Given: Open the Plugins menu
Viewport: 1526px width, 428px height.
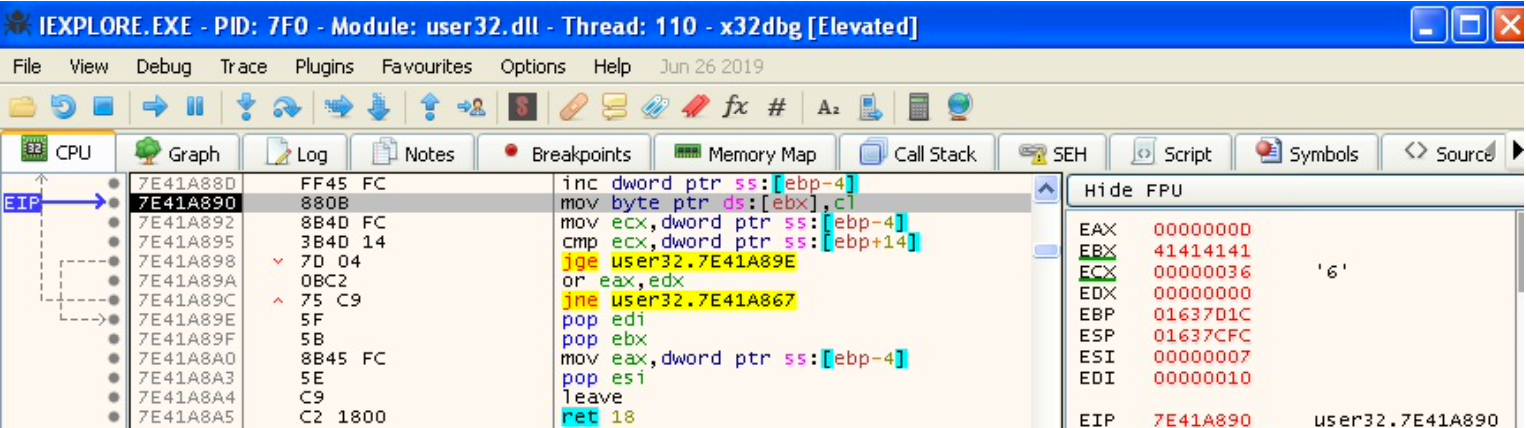Looking at the screenshot, I should pyautogui.click(x=325, y=67).
